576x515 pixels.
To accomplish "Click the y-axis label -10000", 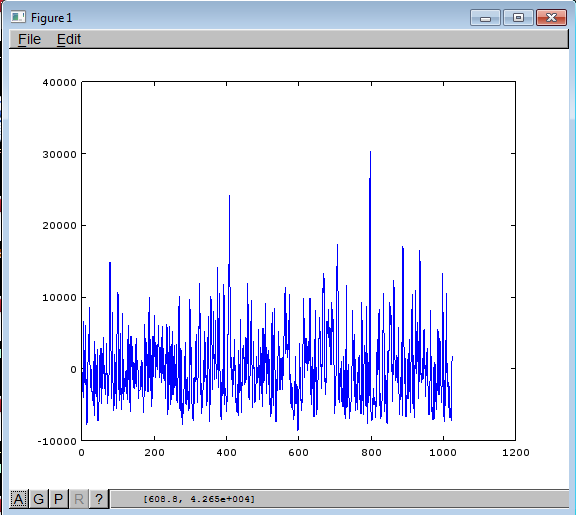I will pyautogui.click(x=57, y=441).
